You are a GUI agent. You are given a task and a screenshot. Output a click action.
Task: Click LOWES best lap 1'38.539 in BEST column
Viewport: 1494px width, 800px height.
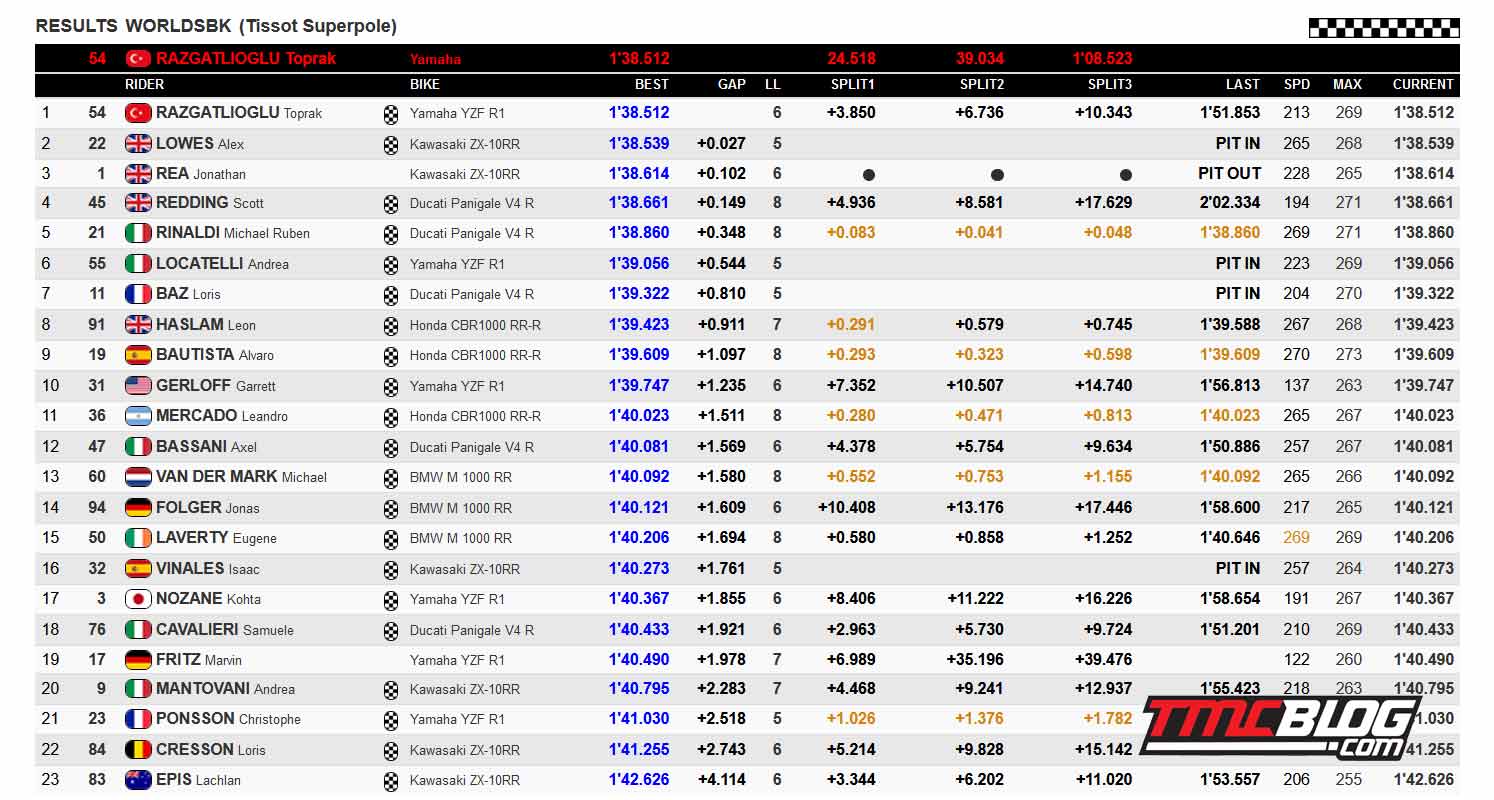tap(639, 143)
